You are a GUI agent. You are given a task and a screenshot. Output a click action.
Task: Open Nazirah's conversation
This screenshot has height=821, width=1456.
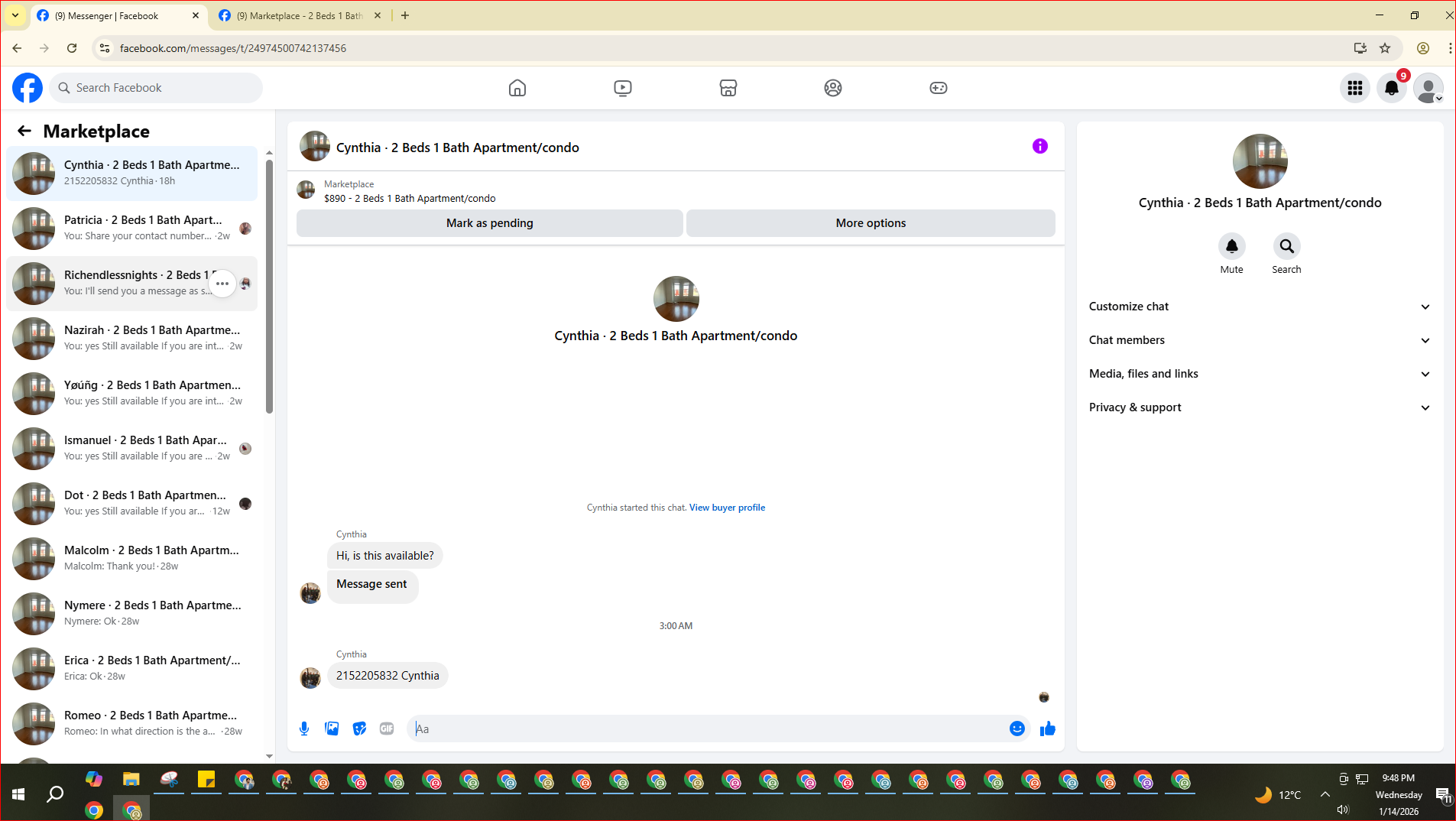point(132,339)
